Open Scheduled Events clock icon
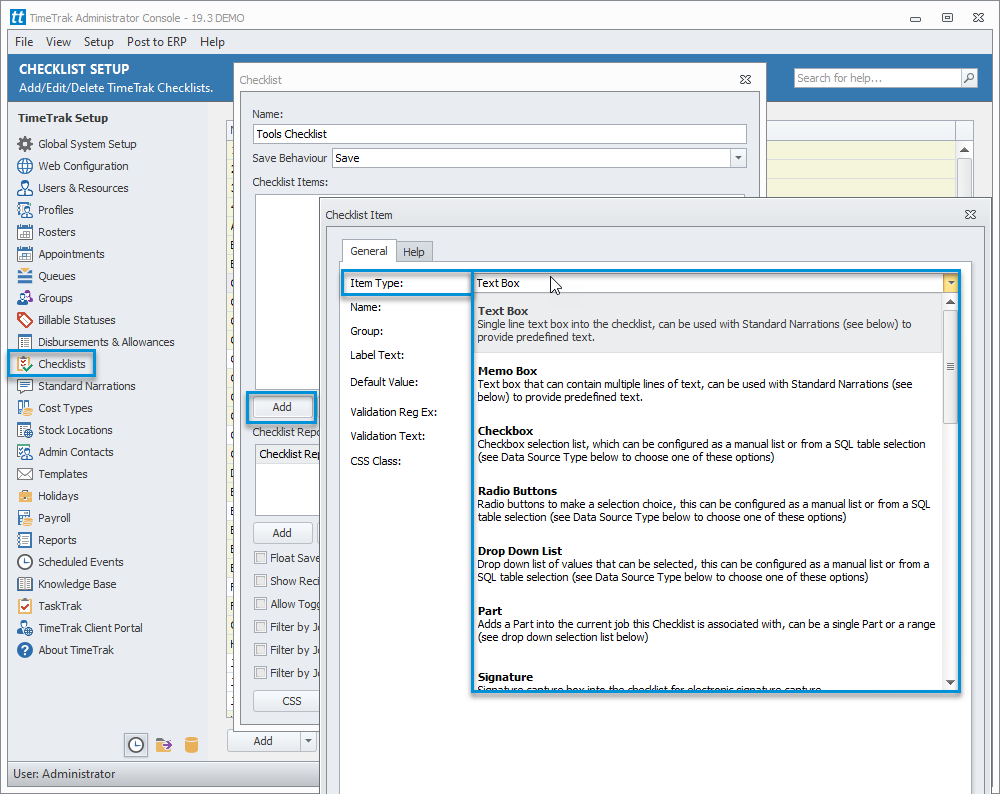The image size is (1000, 794). [25, 562]
